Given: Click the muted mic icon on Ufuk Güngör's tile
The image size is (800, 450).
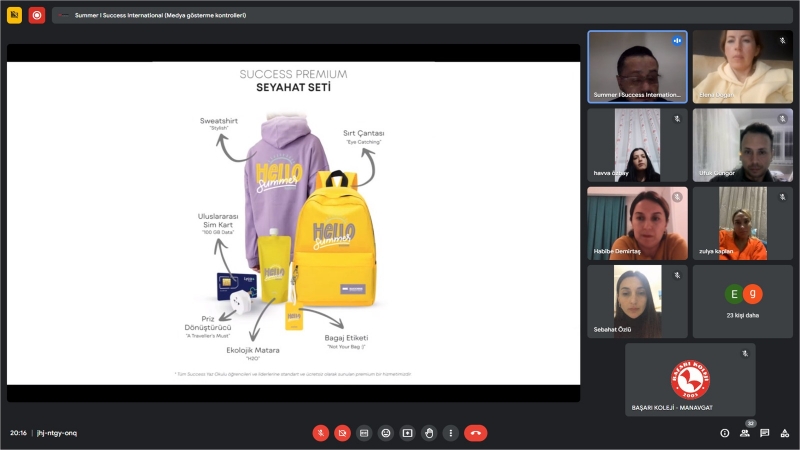Looking at the screenshot, I should click(782, 119).
